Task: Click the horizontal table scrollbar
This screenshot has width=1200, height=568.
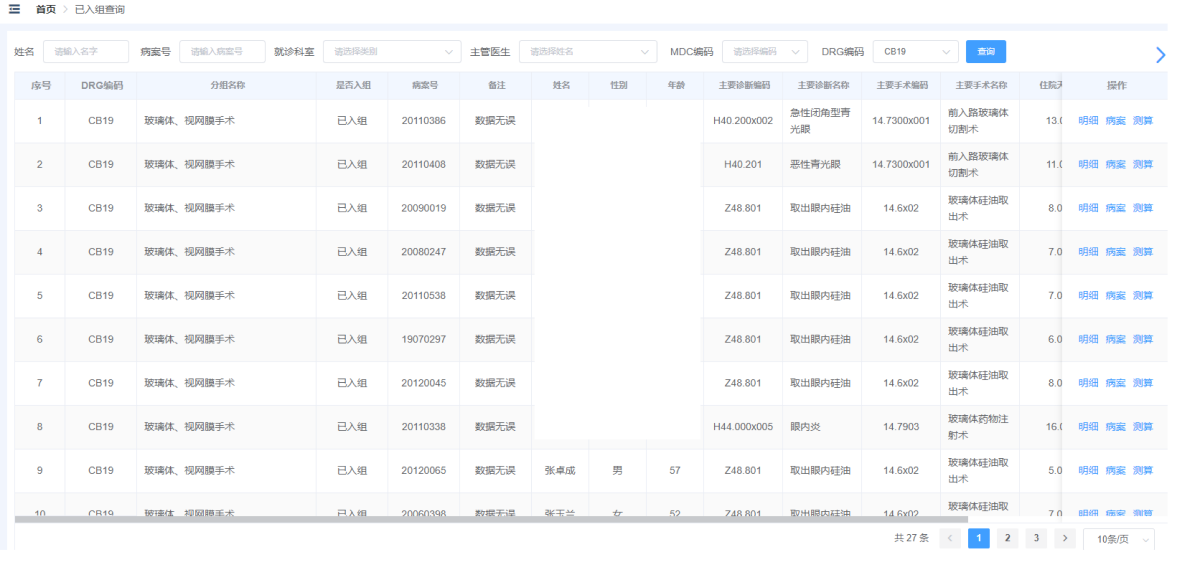Action: pyautogui.click(x=490, y=519)
